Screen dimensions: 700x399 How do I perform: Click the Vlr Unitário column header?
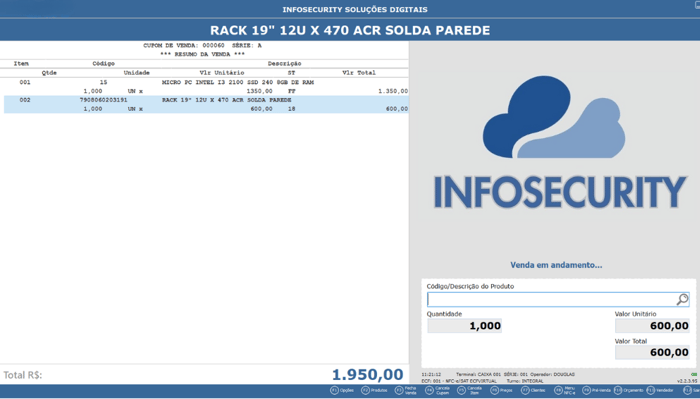click(222, 73)
